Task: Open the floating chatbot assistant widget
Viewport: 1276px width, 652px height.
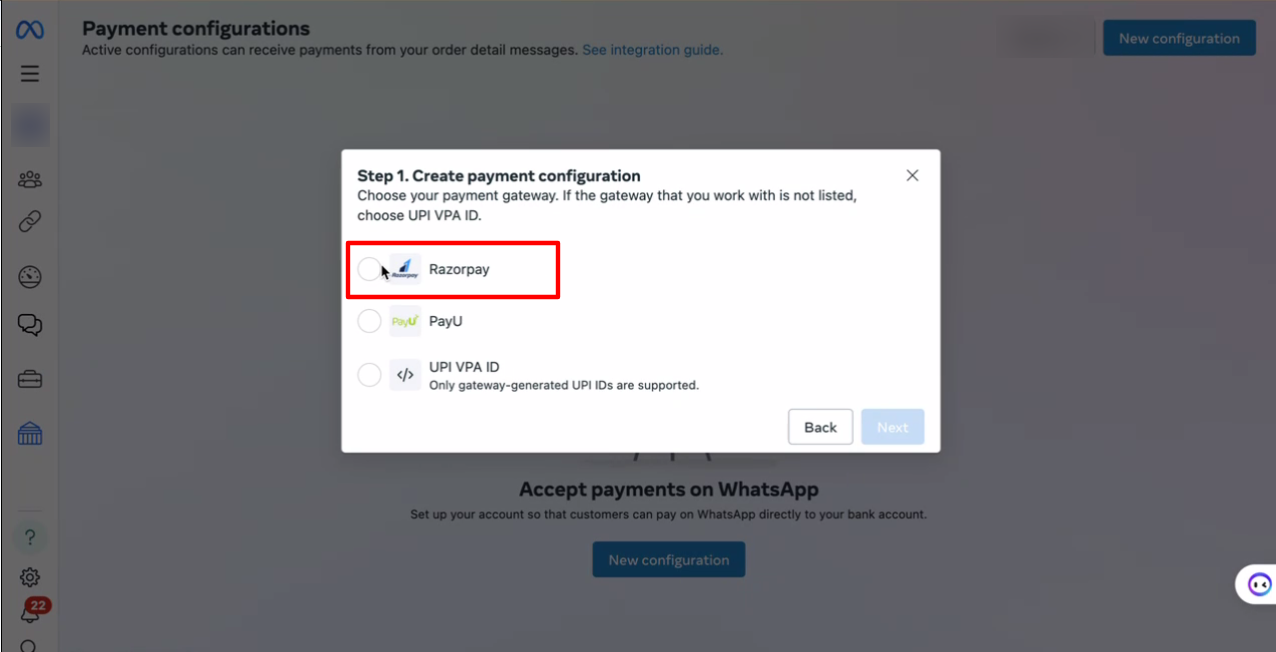Action: pos(1257,584)
